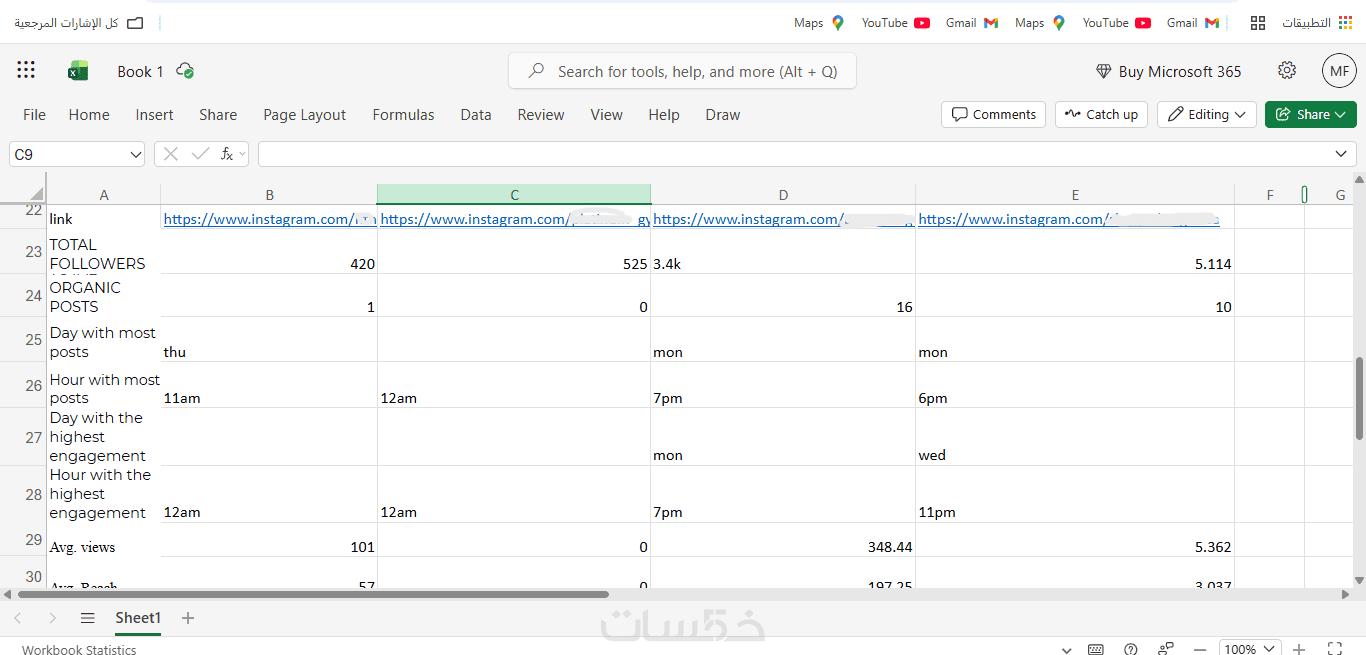Zoom out with minus icon
This screenshot has height=655, width=1366.
(1200, 649)
